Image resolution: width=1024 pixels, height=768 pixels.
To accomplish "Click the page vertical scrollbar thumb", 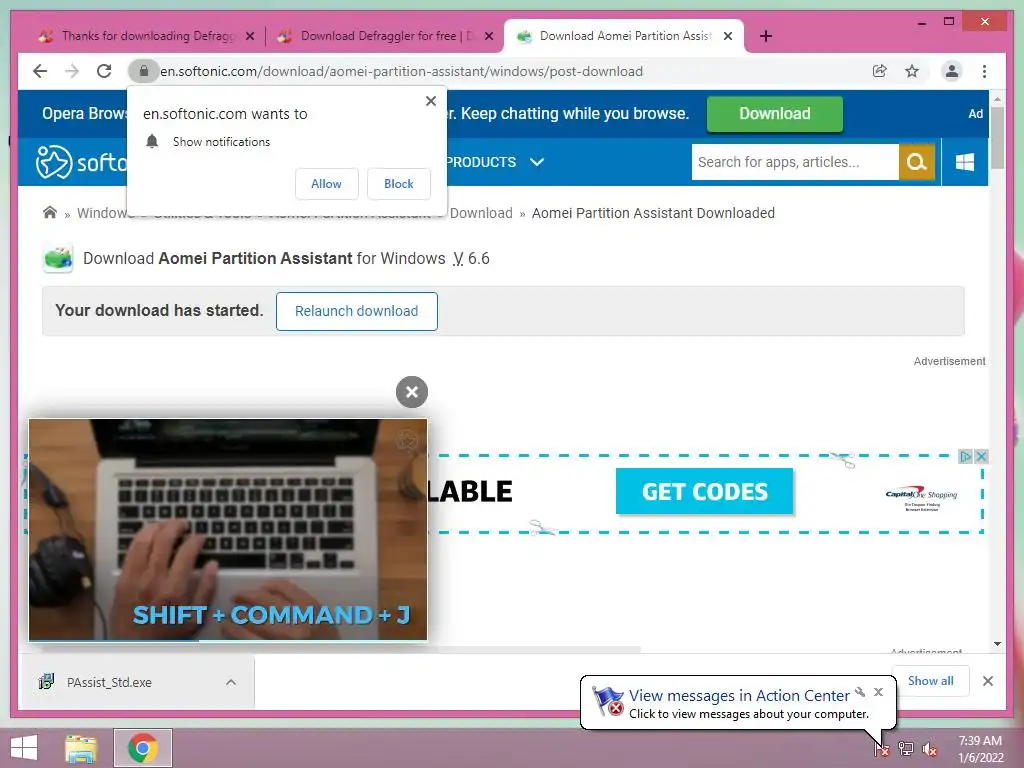I will click(997, 138).
